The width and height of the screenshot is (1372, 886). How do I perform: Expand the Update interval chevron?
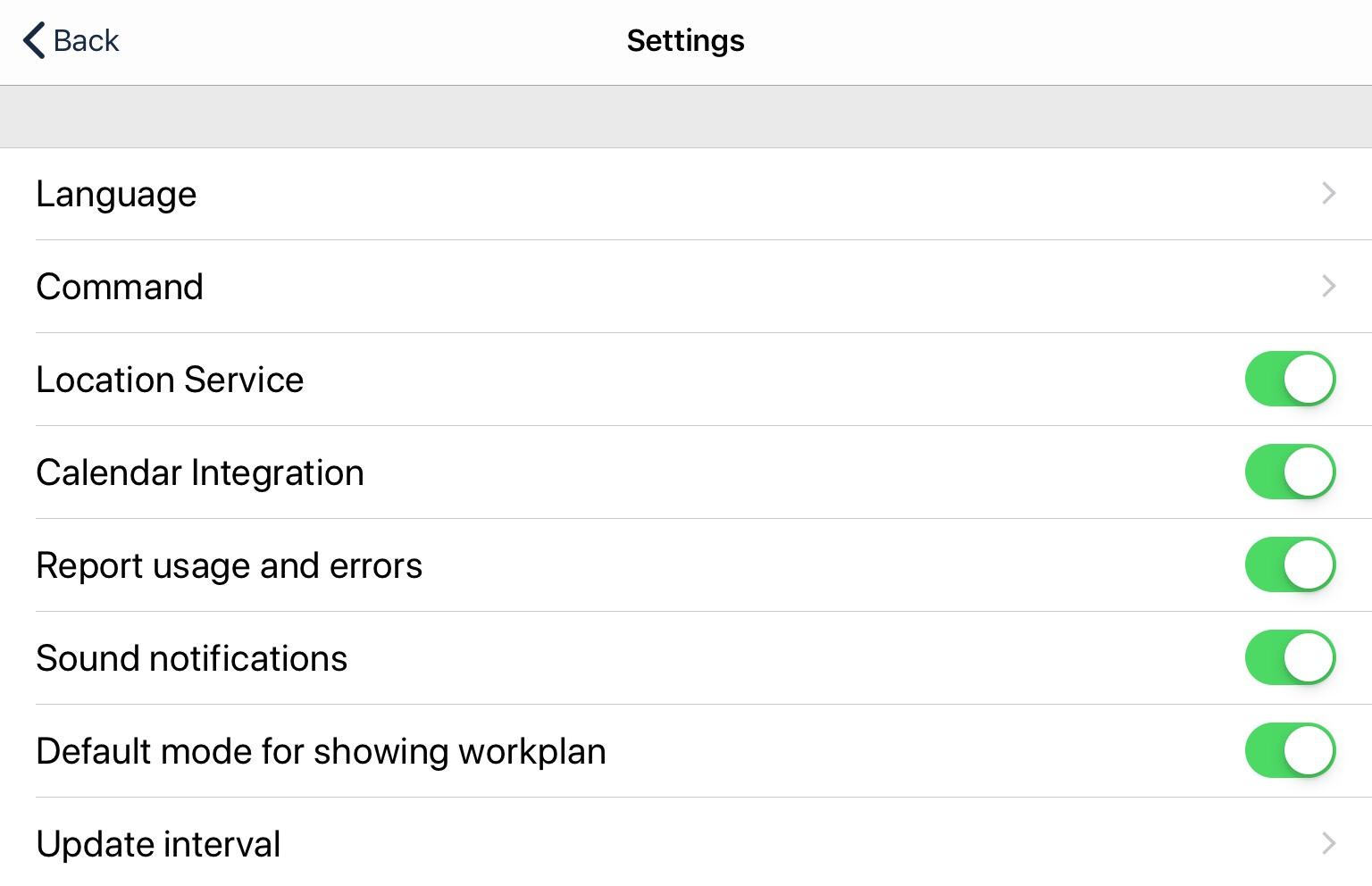tap(1328, 844)
